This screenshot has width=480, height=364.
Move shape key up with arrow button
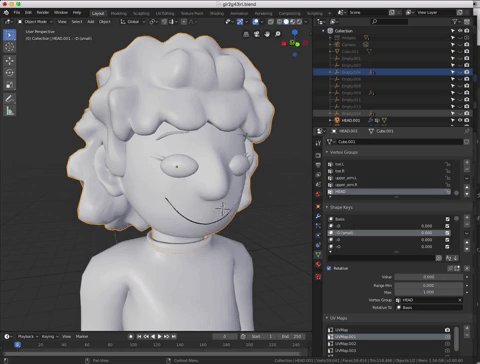[x=467, y=242]
